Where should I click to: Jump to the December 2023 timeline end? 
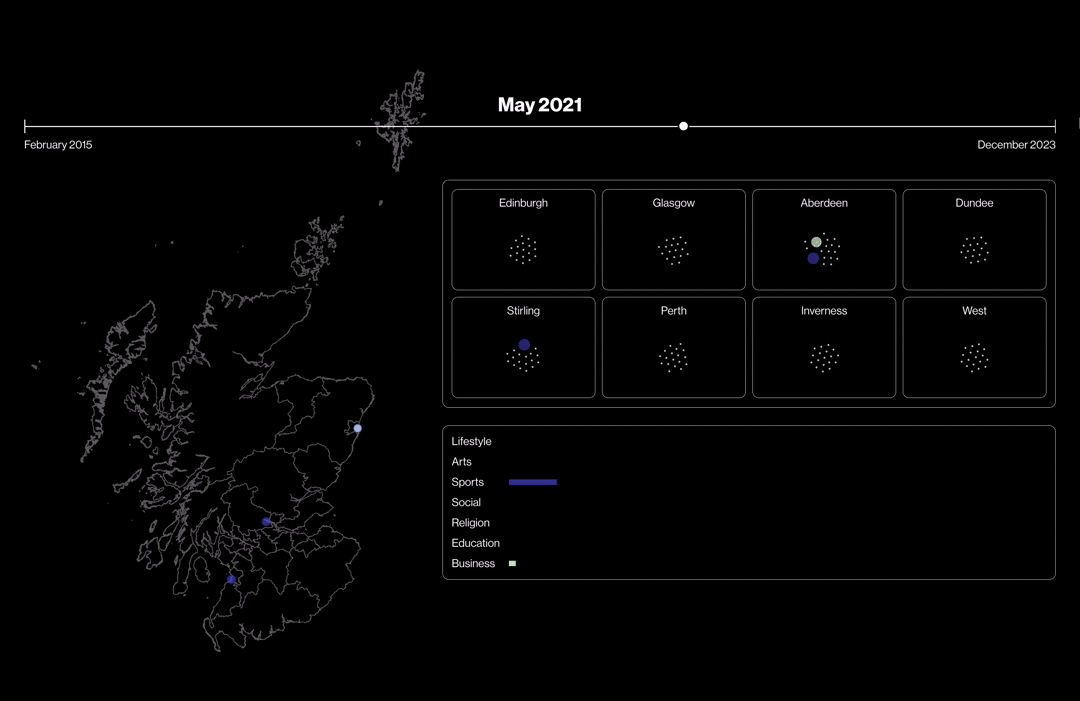[x=1054, y=127]
